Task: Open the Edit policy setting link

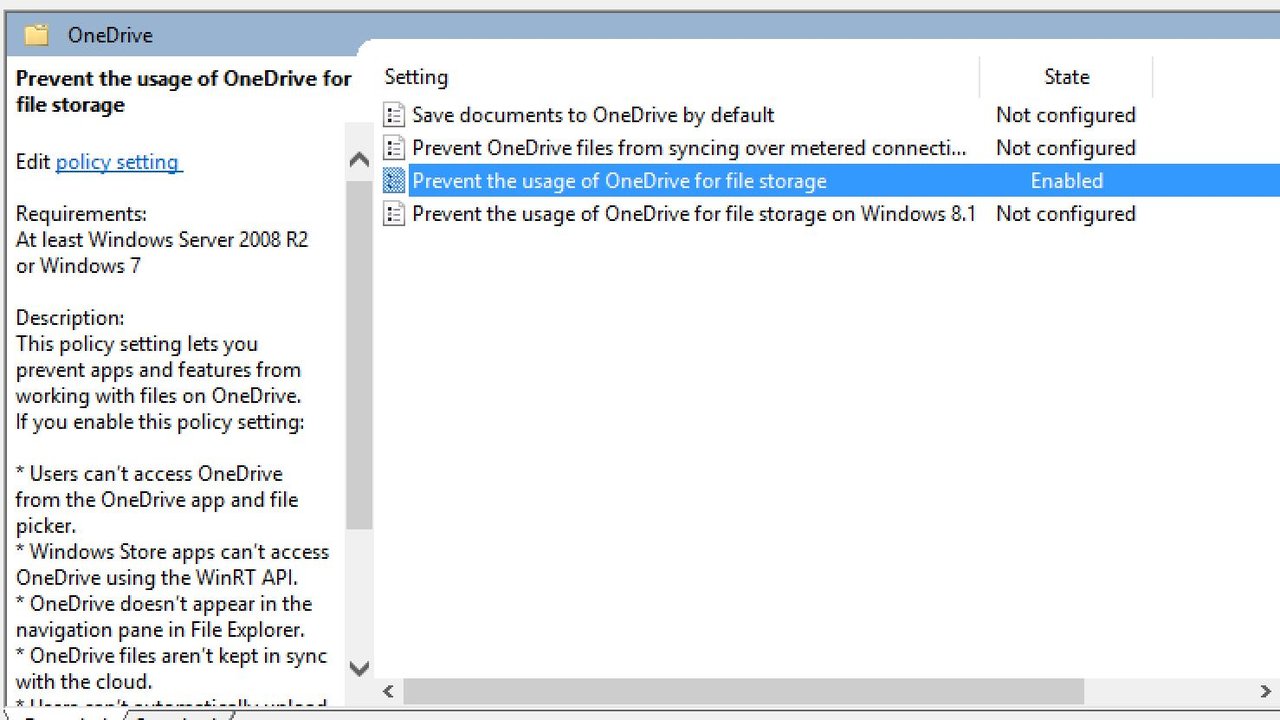Action: click(x=118, y=162)
